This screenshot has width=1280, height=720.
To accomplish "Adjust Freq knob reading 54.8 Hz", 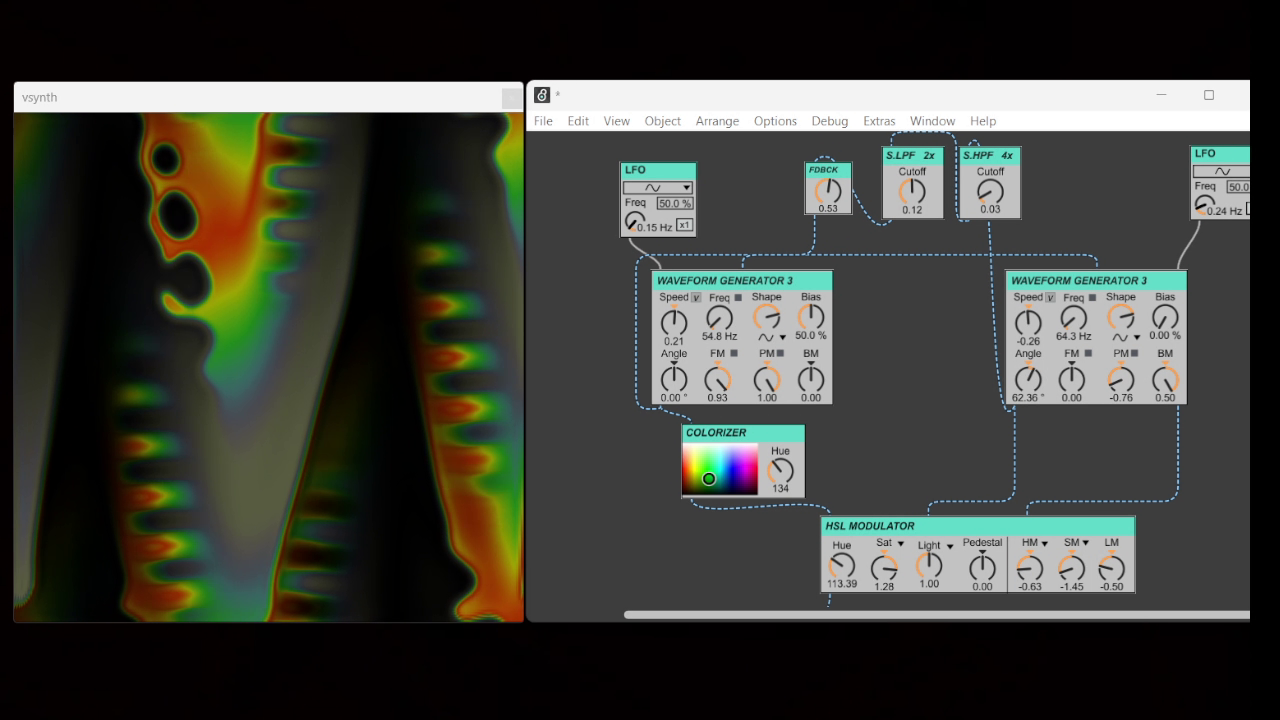I will (719, 318).
